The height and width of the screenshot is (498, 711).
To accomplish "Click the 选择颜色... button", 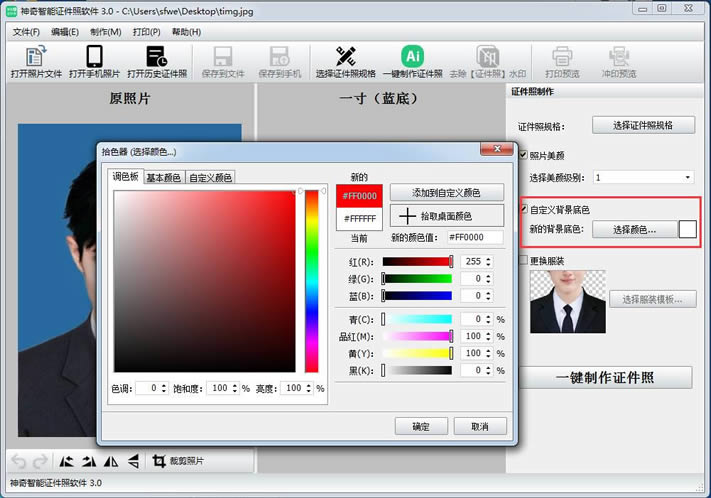I will (x=634, y=229).
